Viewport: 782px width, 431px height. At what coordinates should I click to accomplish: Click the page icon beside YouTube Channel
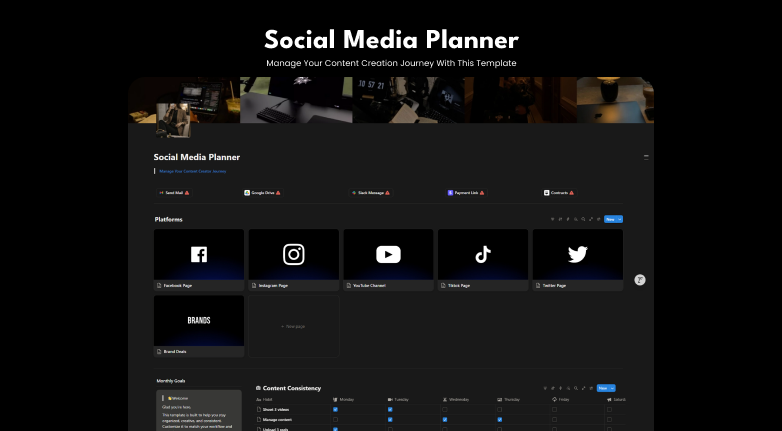pyautogui.click(x=348, y=286)
